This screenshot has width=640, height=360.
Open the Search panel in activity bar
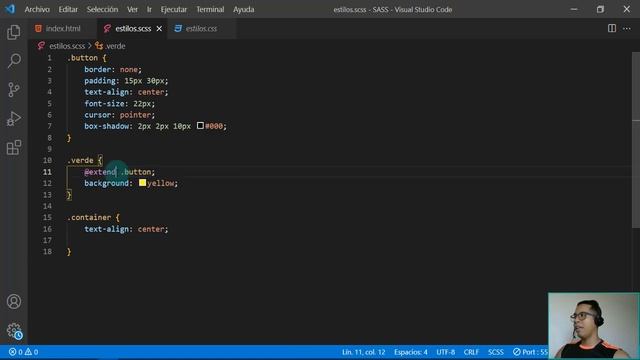click(x=13, y=61)
